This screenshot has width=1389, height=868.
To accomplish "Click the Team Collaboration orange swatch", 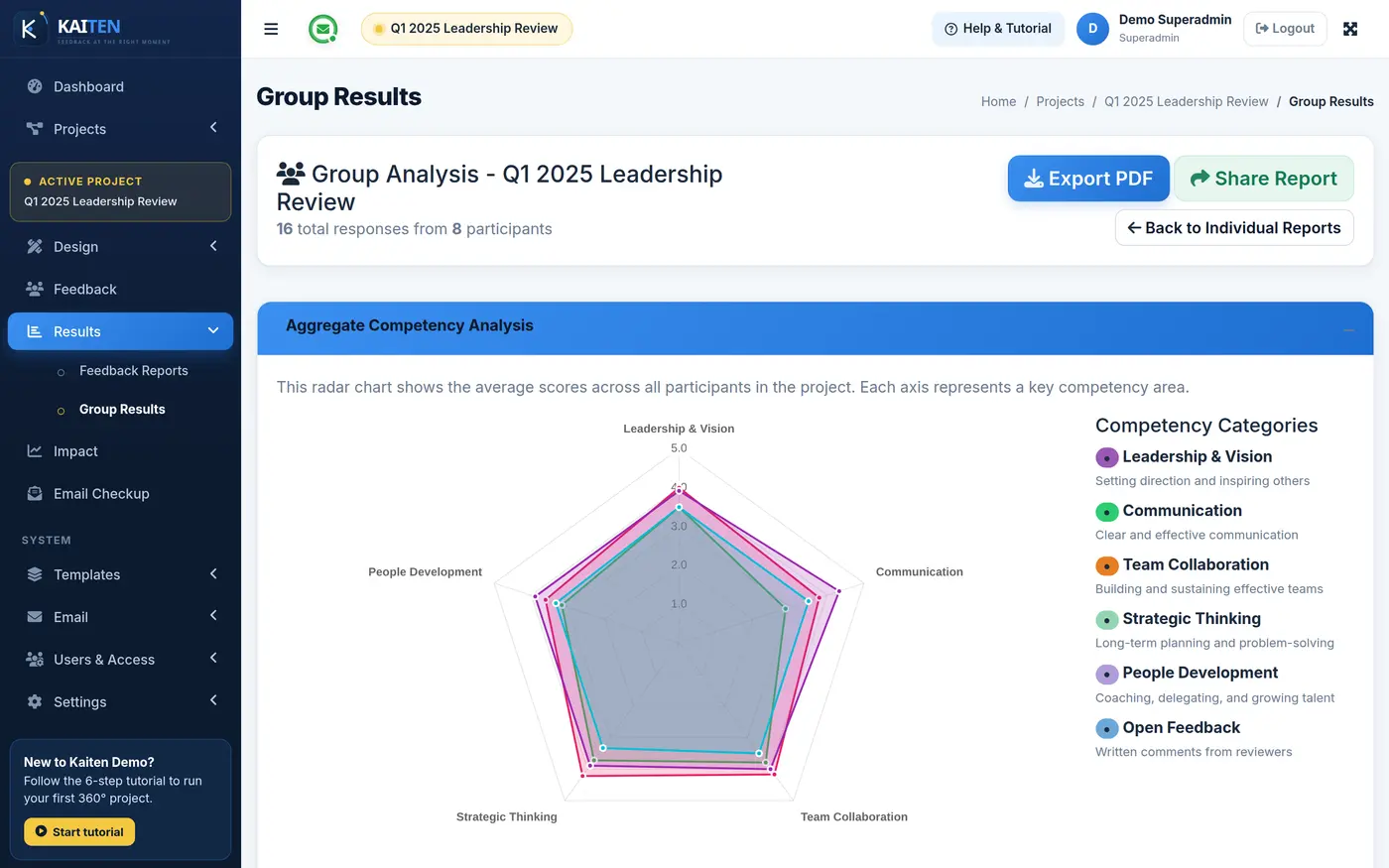I will tap(1106, 565).
